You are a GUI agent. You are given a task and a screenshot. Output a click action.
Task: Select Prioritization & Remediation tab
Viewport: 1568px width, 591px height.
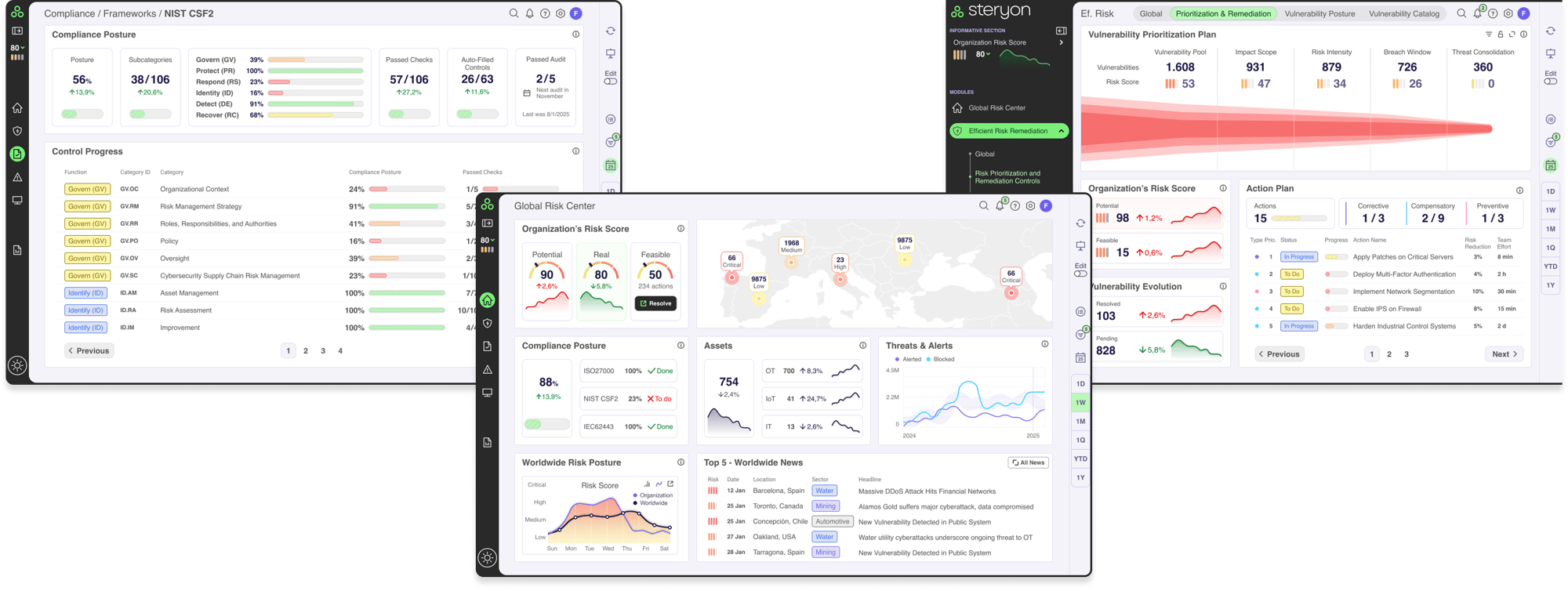1223,13
